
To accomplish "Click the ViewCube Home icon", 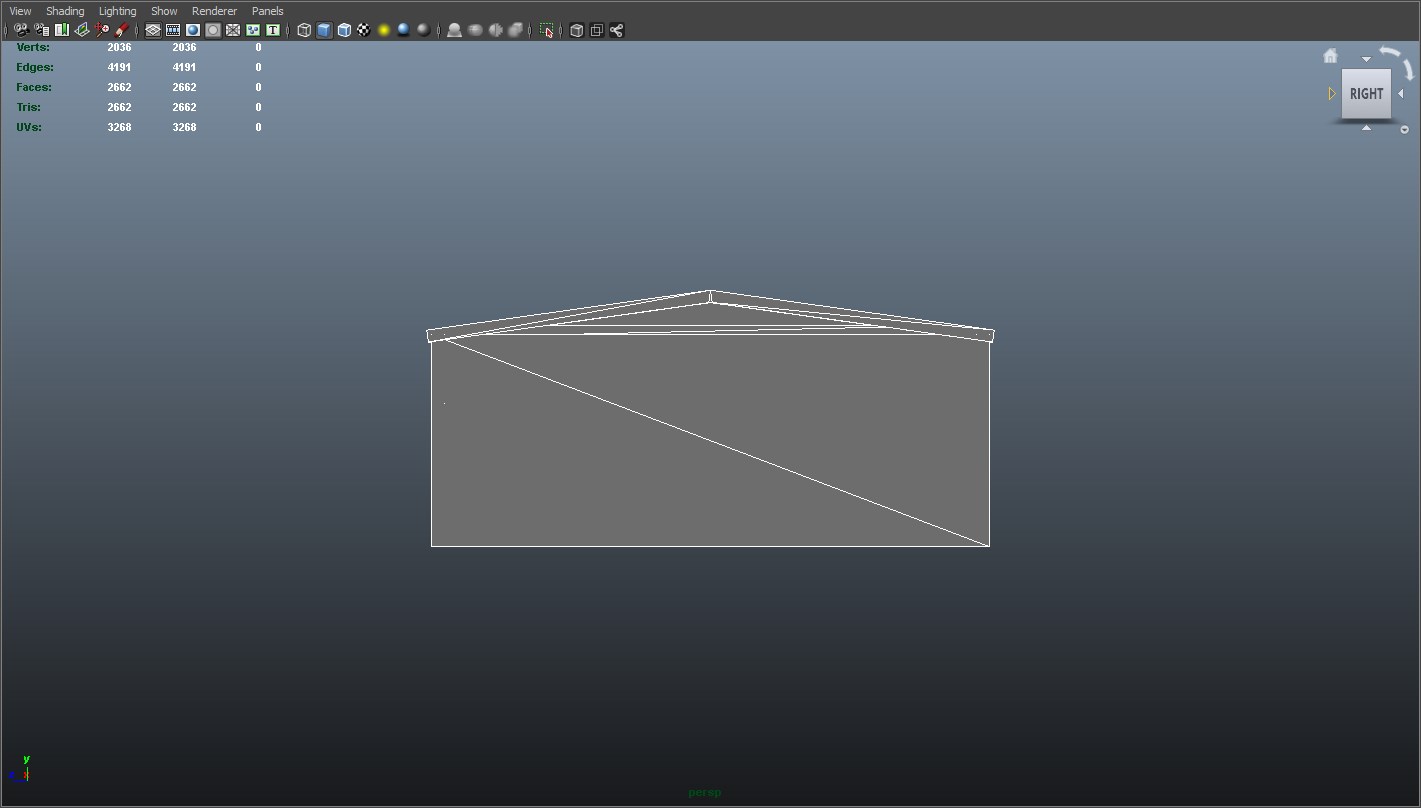I will (x=1330, y=56).
